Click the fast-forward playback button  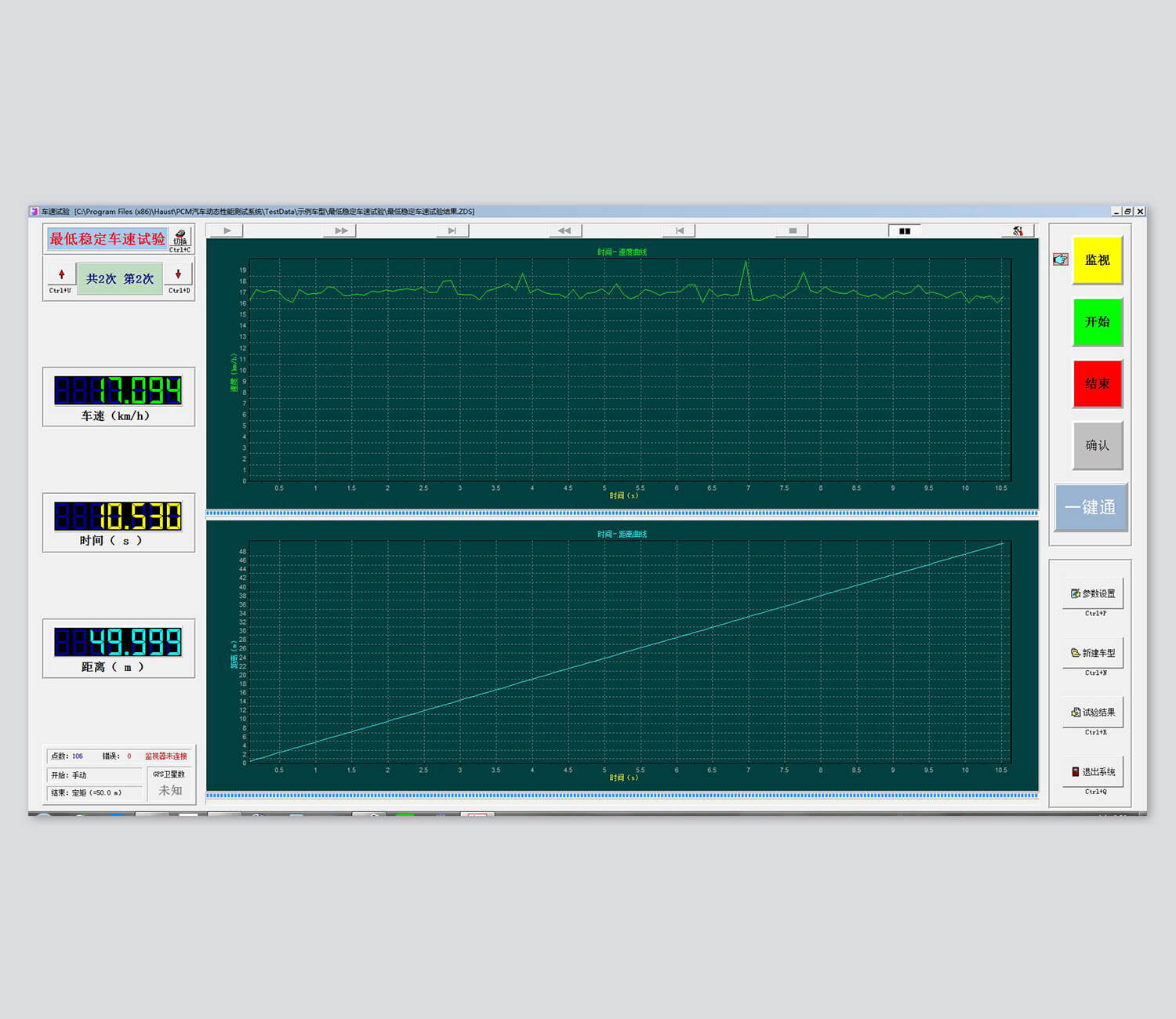click(340, 230)
